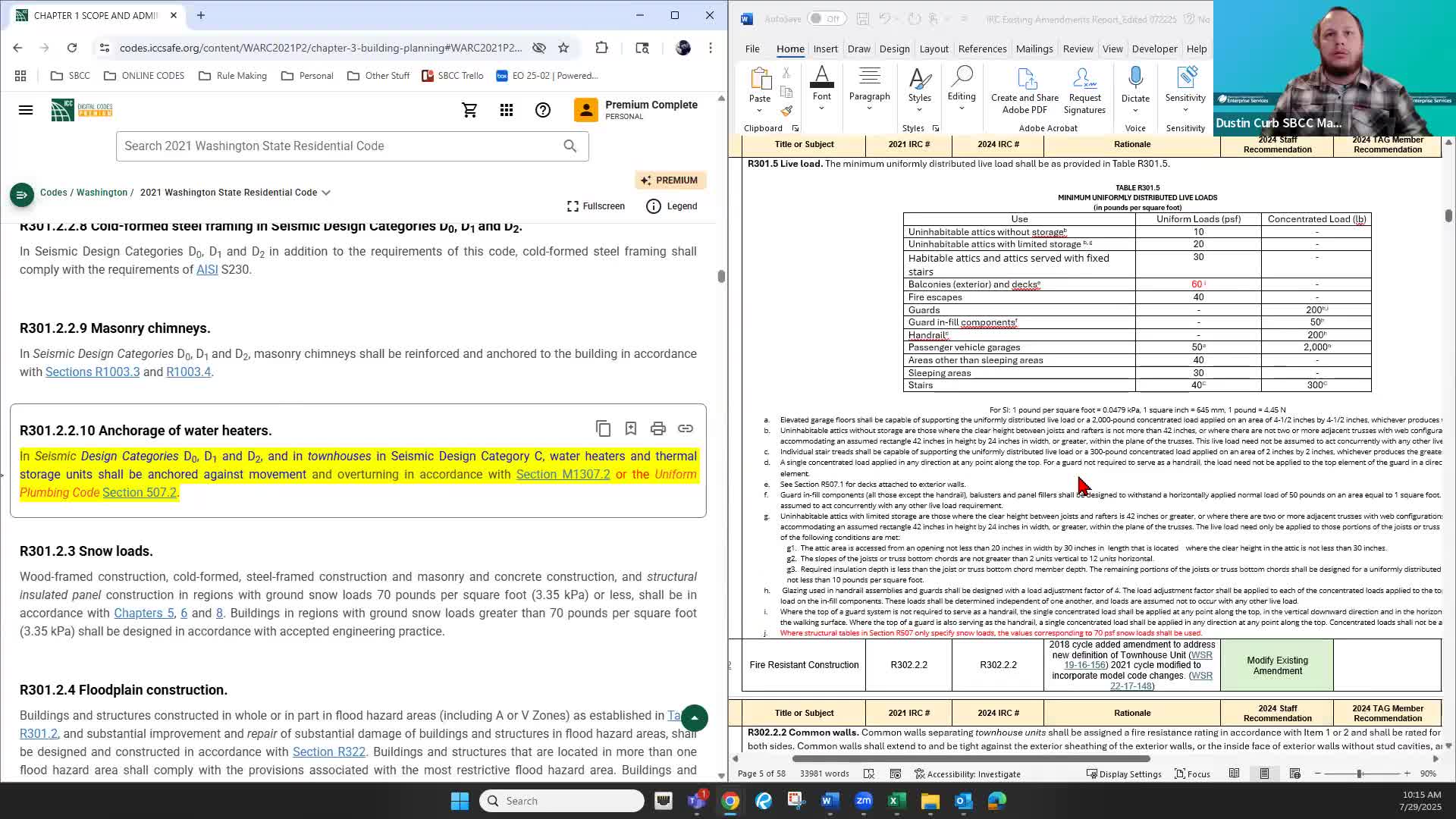The height and width of the screenshot is (819, 1456).
Task: Toggle the left navigation hamburger menu
Action: pyautogui.click(x=26, y=111)
